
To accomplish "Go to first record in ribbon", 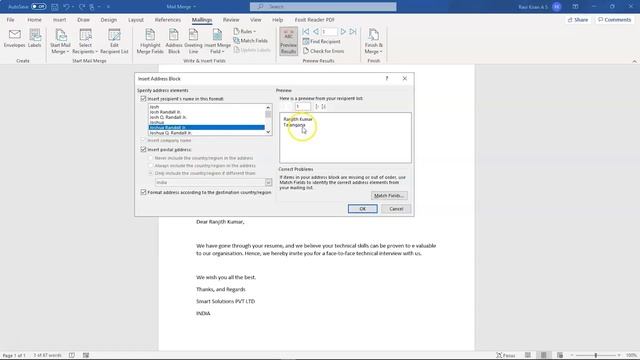I will pyautogui.click(x=306, y=31).
